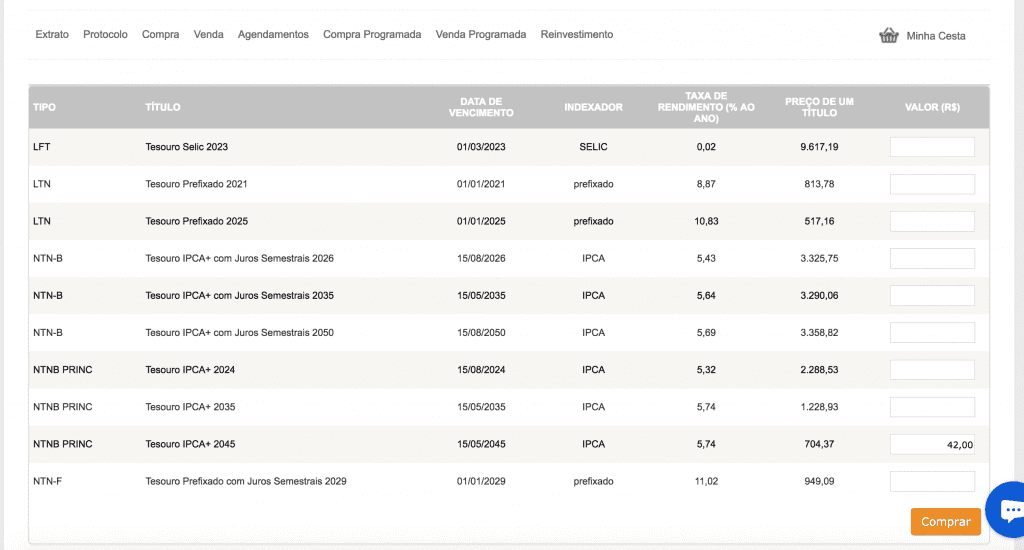Click the maturity date 15/08/2050
Viewport: 1024px width, 550px height.
tap(481, 333)
